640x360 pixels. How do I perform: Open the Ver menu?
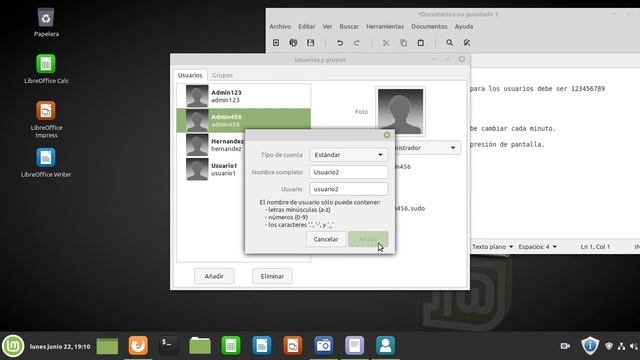(x=327, y=27)
